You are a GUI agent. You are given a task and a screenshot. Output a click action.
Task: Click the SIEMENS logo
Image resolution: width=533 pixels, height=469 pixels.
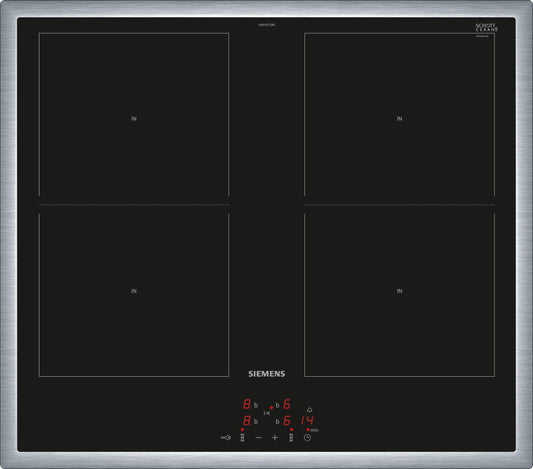(267, 374)
